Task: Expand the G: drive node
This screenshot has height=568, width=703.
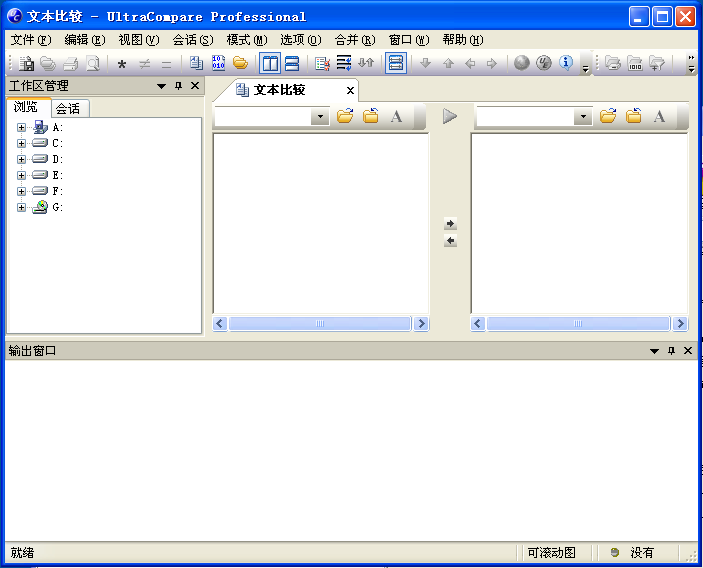Action: [x=21, y=207]
